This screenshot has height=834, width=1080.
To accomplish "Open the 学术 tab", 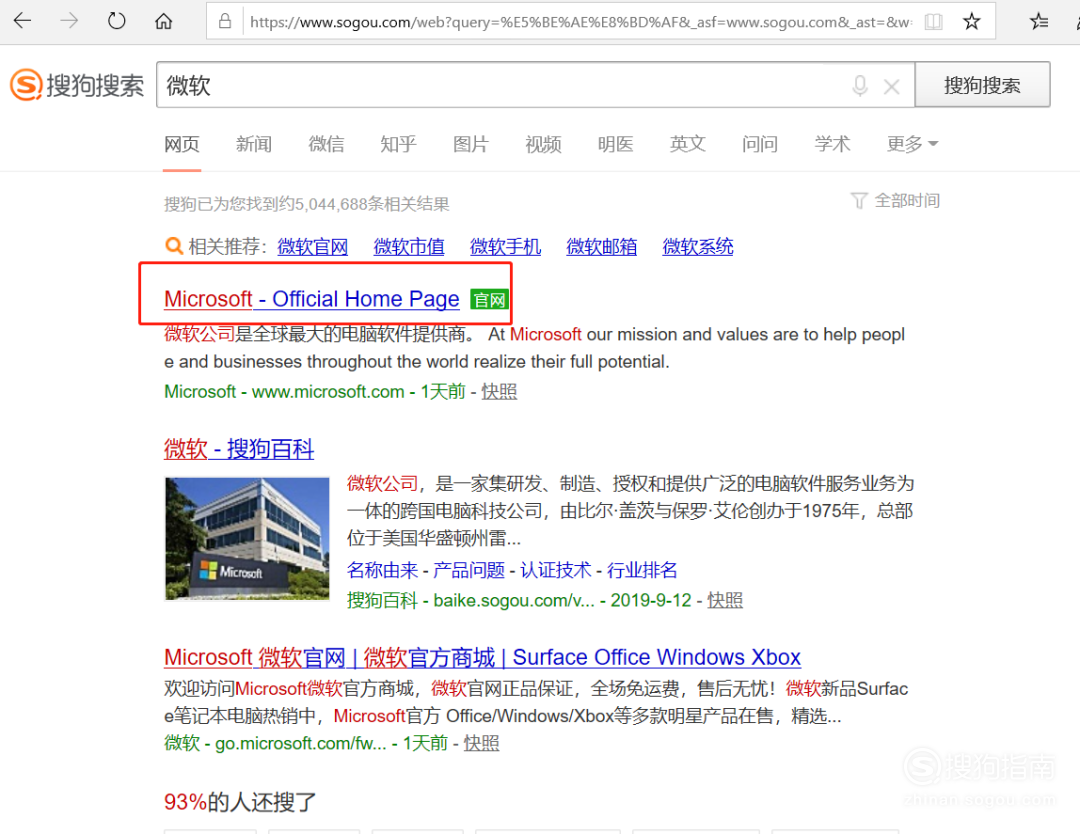I will pyautogui.click(x=833, y=144).
